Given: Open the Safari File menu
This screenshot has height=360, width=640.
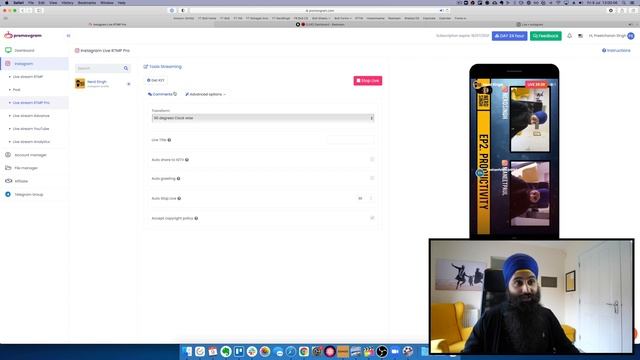Looking at the screenshot, I should click(31, 2).
